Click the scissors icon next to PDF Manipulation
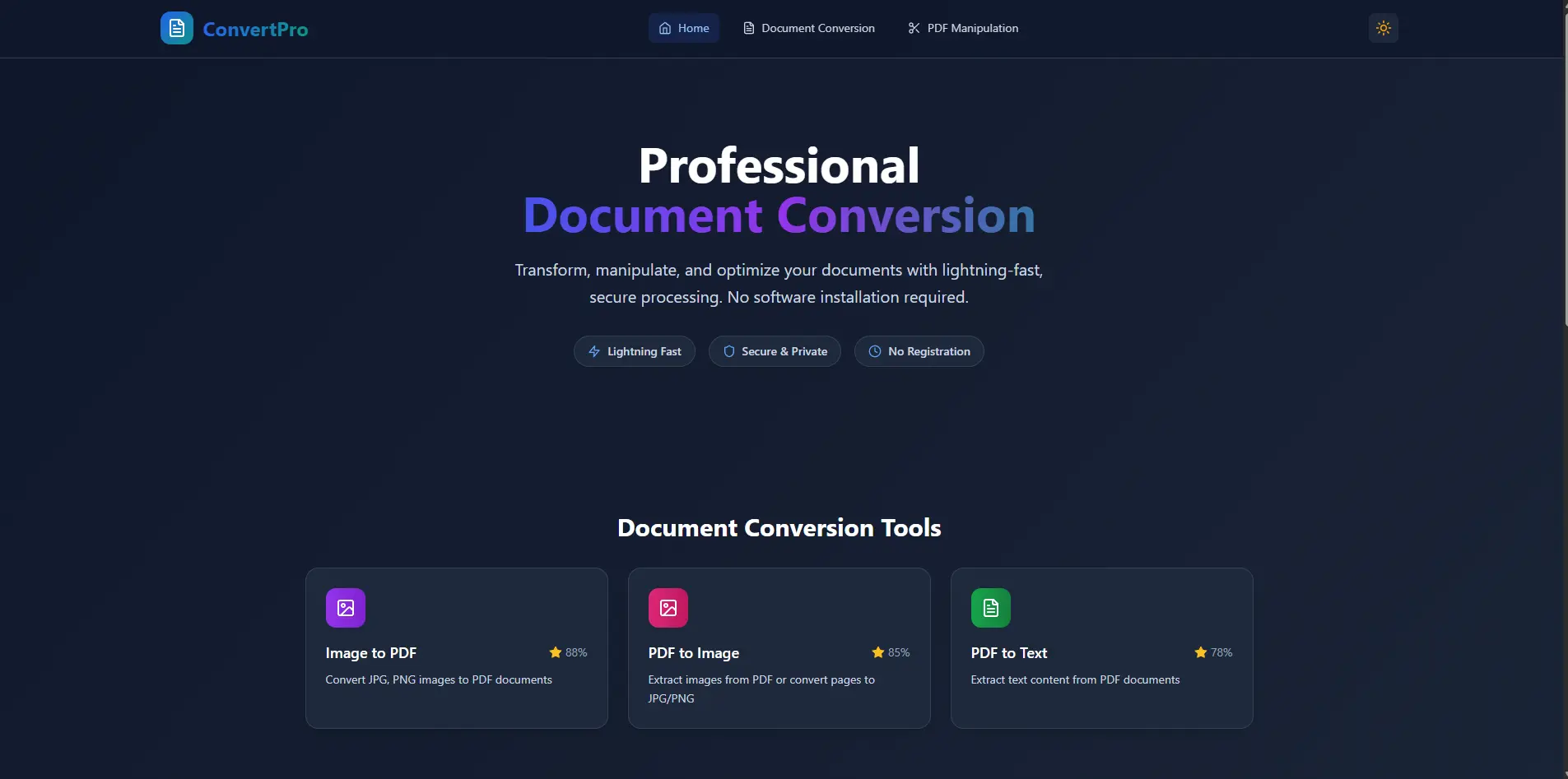Viewport: 1568px width, 779px height. 914,27
